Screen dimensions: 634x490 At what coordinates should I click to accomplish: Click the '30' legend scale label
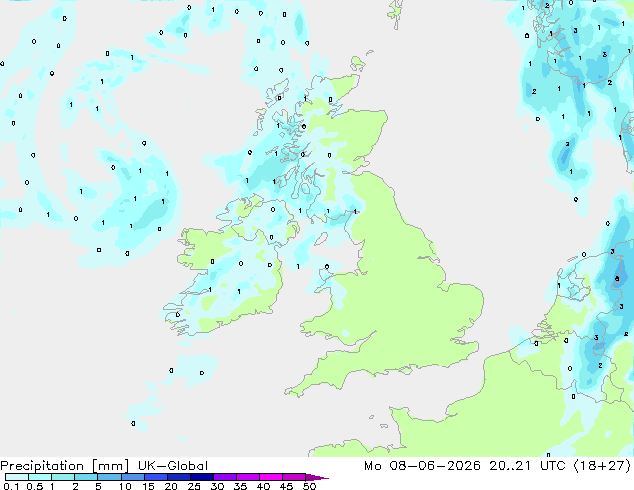click(x=218, y=486)
